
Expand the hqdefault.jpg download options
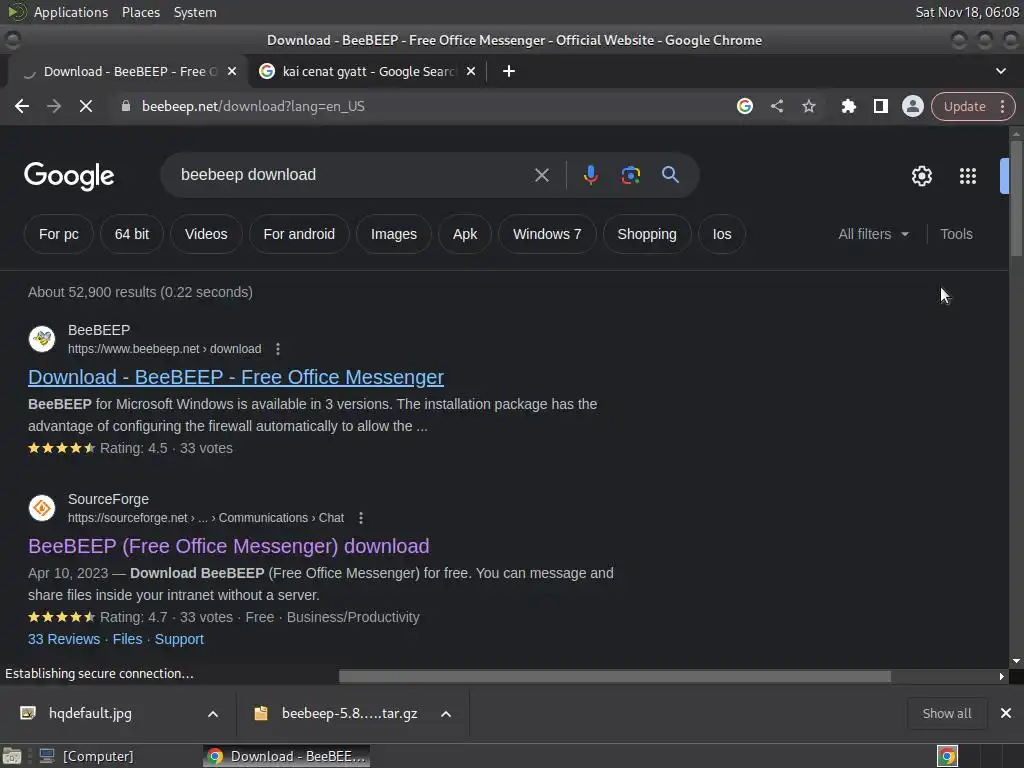pyautogui.click(x=213, y=714)
